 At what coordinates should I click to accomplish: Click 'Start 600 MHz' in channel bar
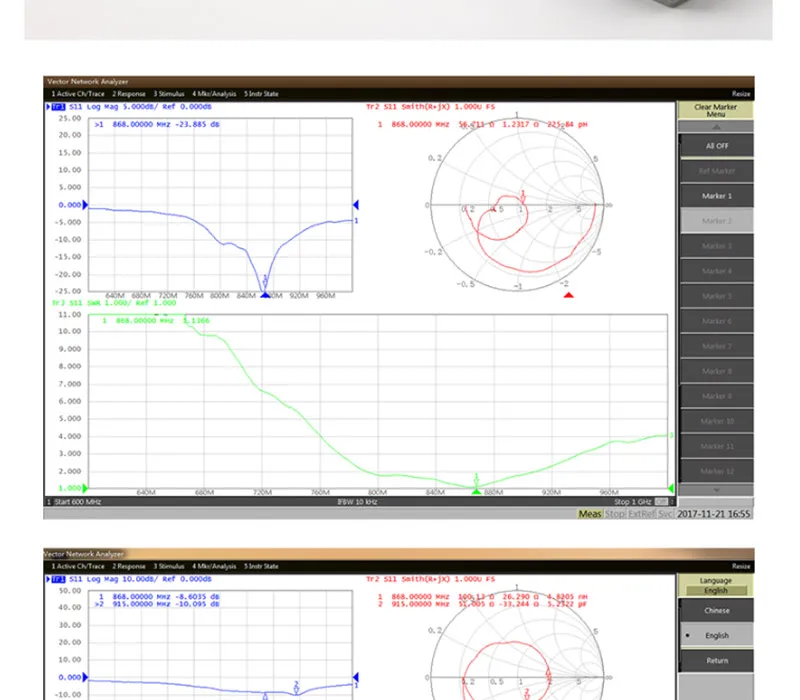[77, 502]
